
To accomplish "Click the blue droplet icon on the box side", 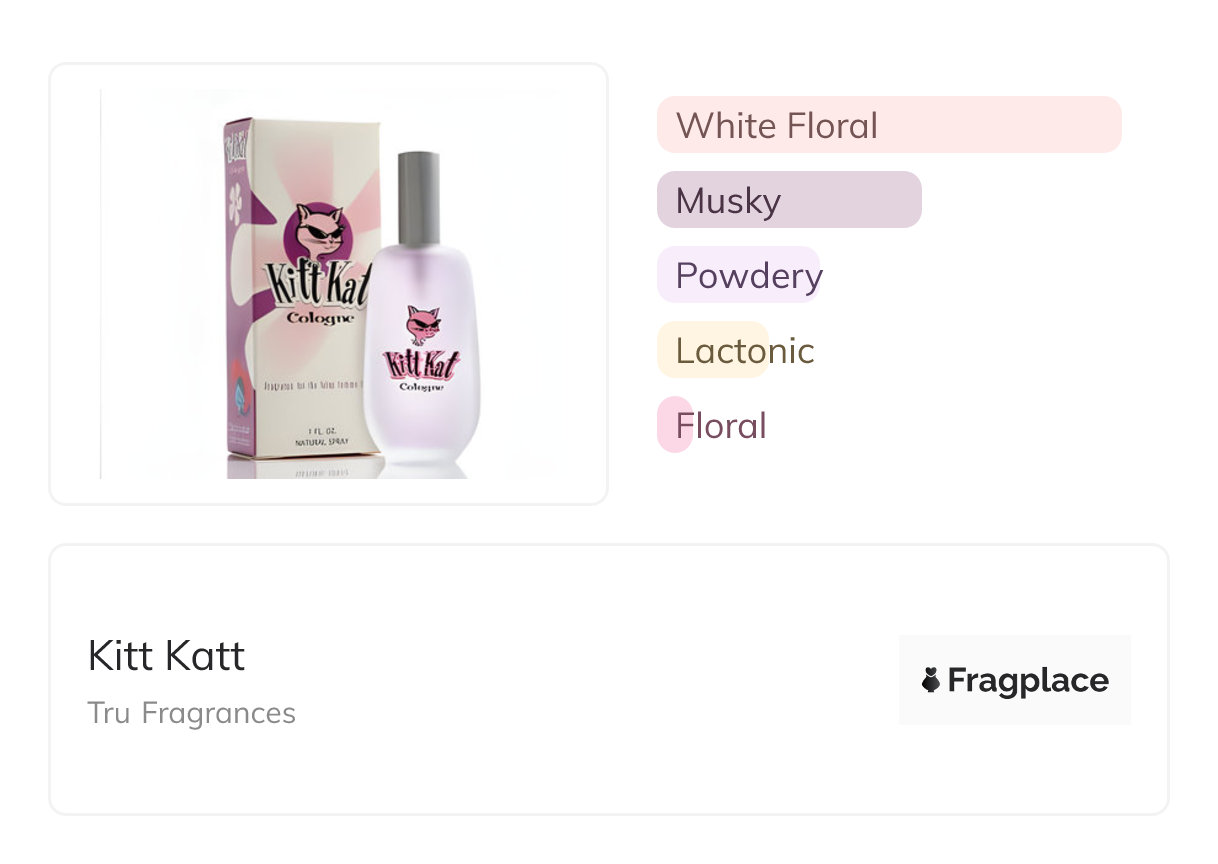I will [x=241, y=398].
